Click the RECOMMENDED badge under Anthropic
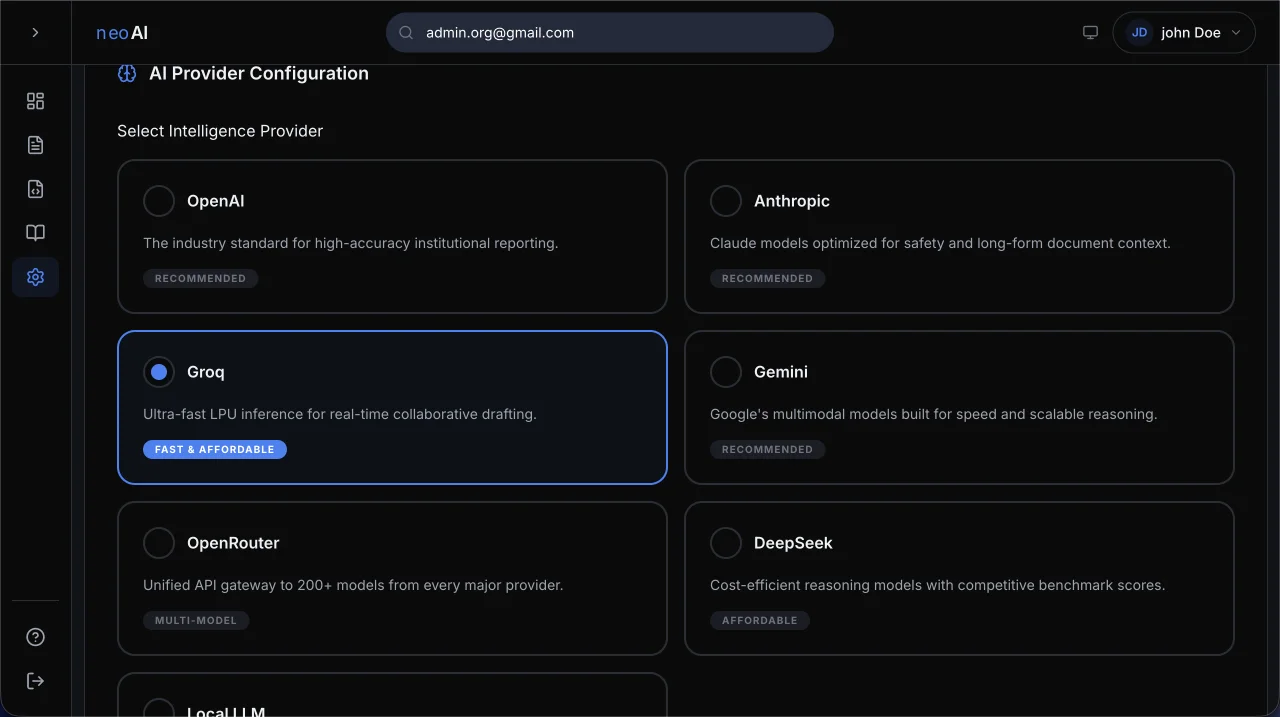The height and width of the screenshot is (717, 1280). tap(767, 278)
